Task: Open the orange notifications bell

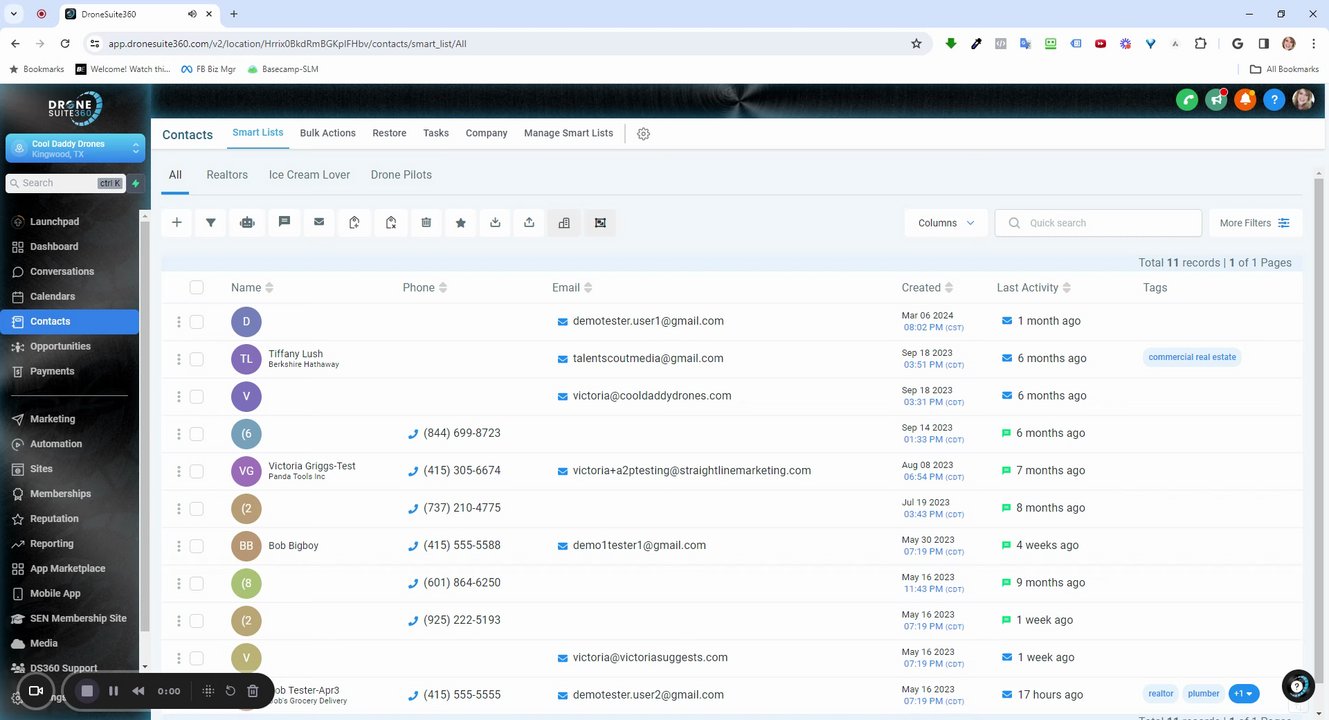Action: pos(1245,99)
